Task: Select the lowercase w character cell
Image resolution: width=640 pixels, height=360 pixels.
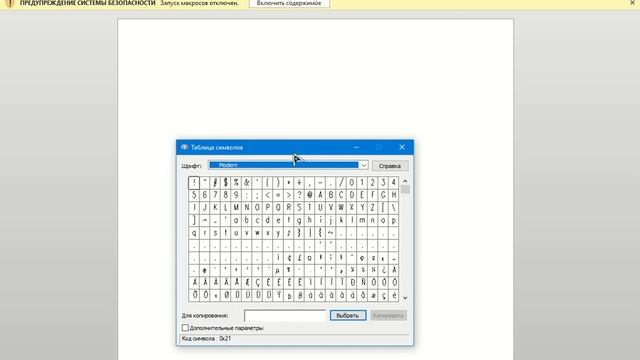Action: coord(257,233)
